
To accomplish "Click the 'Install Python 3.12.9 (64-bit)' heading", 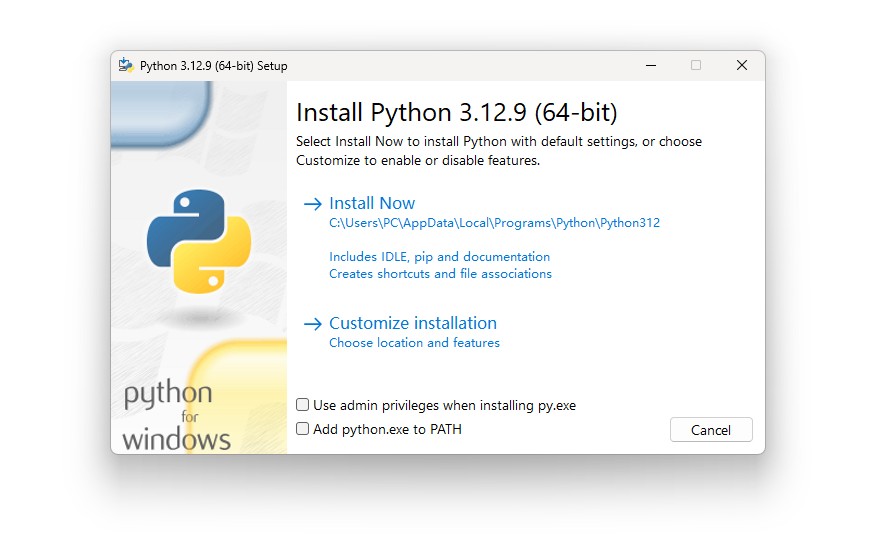I will (x=457, y=112).
